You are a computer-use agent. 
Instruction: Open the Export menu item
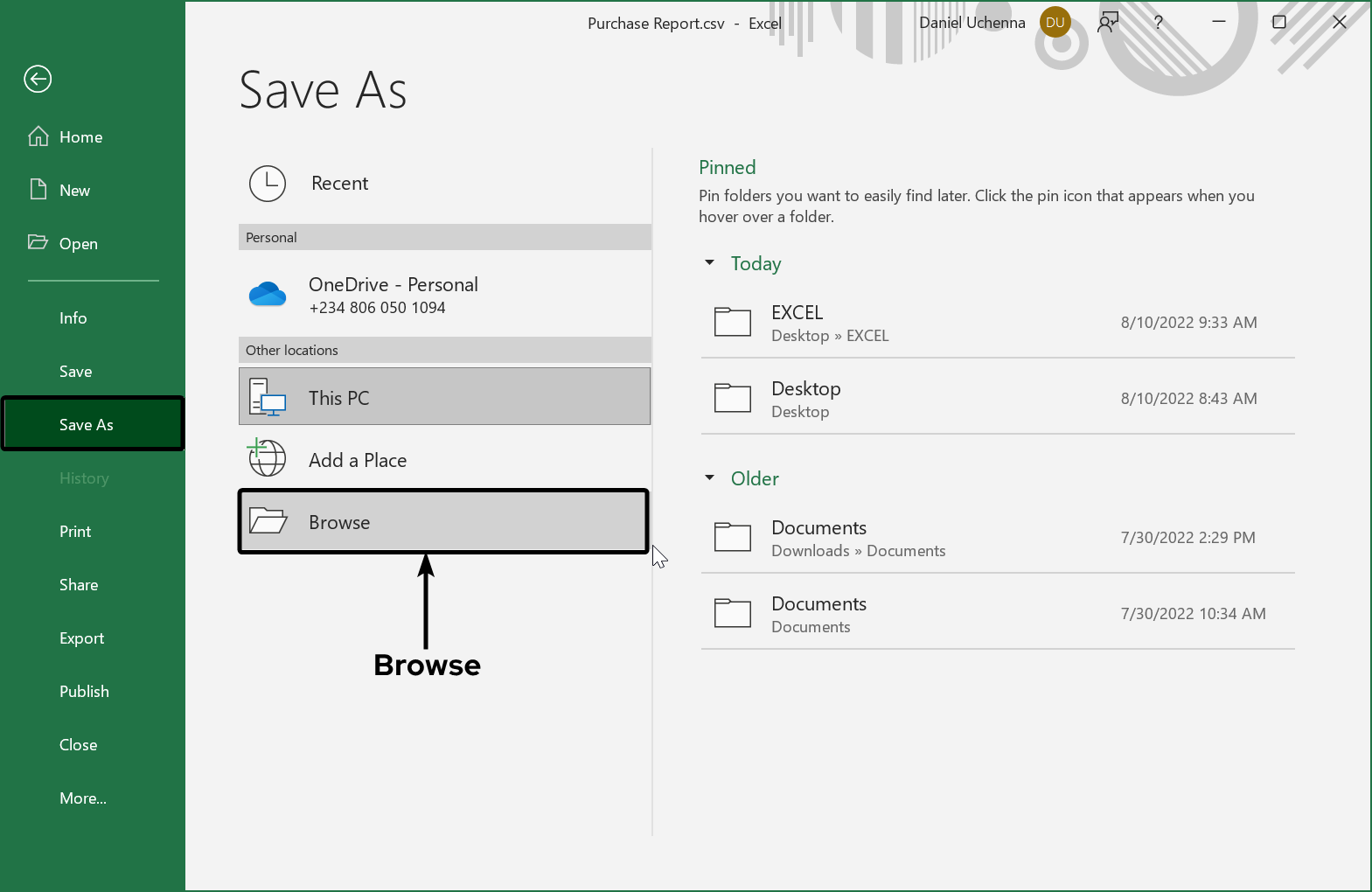click(81, 638)
